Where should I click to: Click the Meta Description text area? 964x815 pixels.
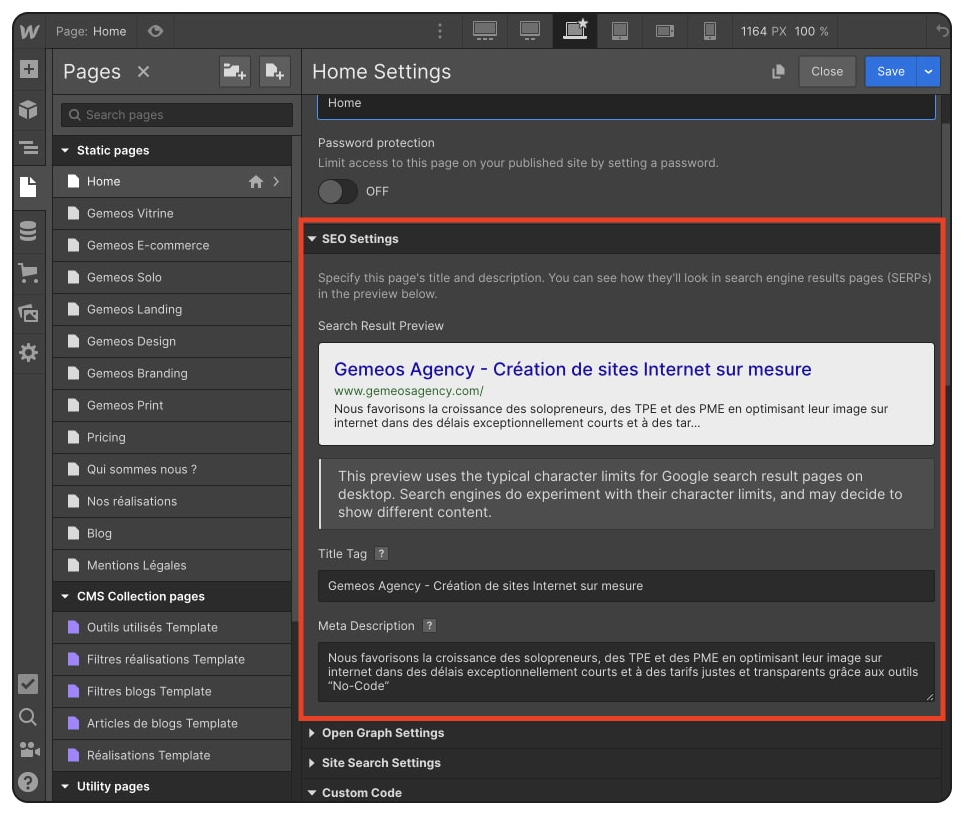coord(626,672)
